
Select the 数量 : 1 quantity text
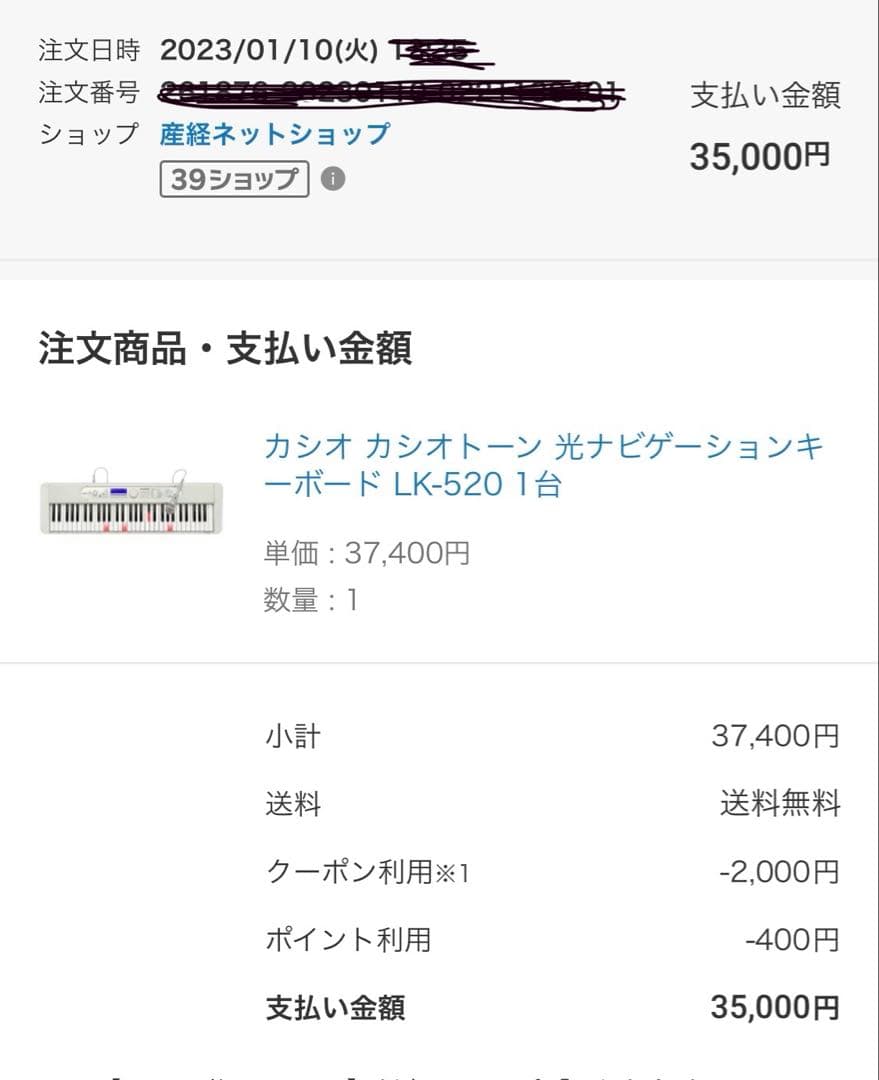310,600
